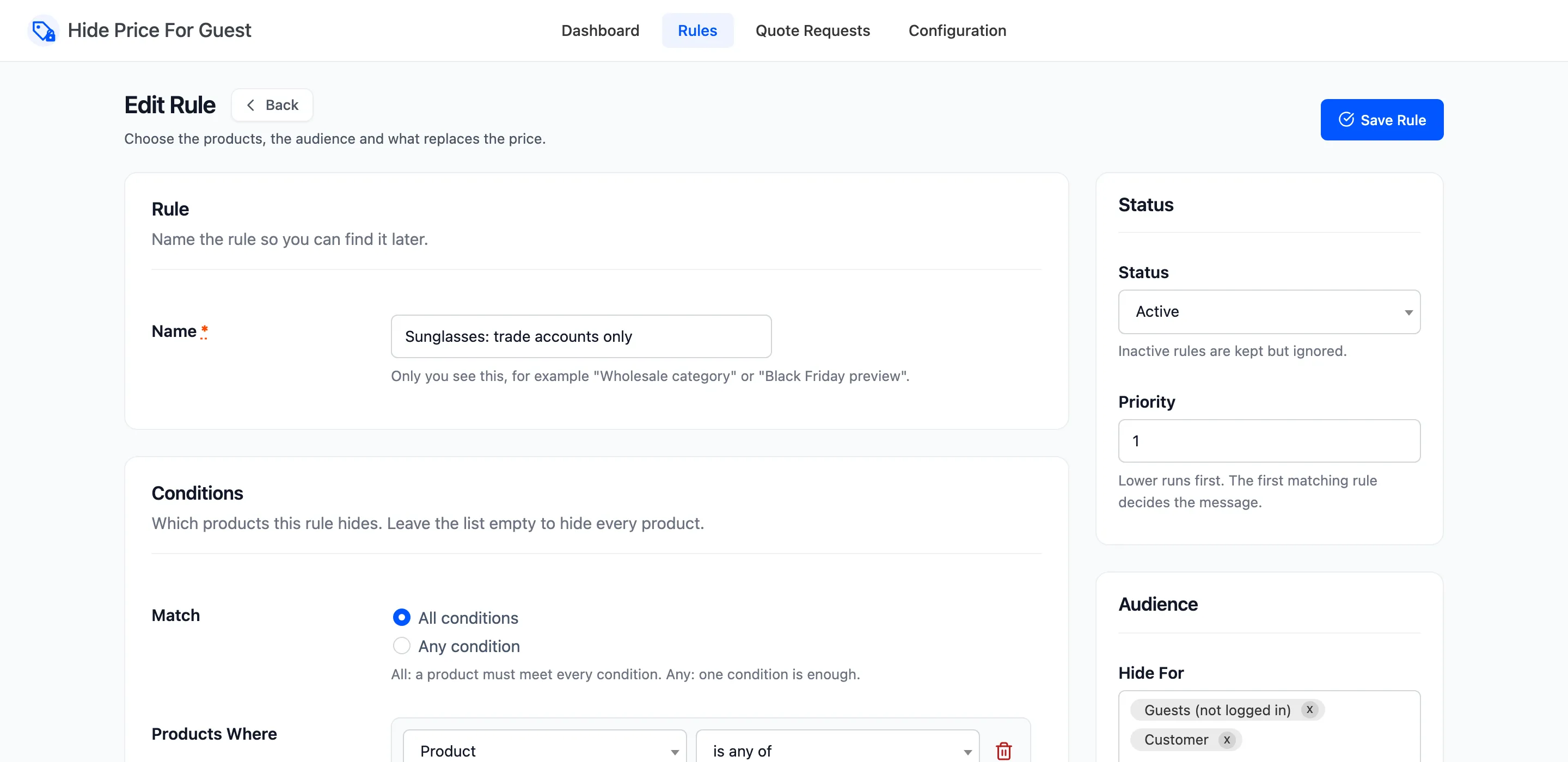This screenshot has height=762, width=1568.
Task: Switch to Quote Requests tab
Action: tap(812, 30)
